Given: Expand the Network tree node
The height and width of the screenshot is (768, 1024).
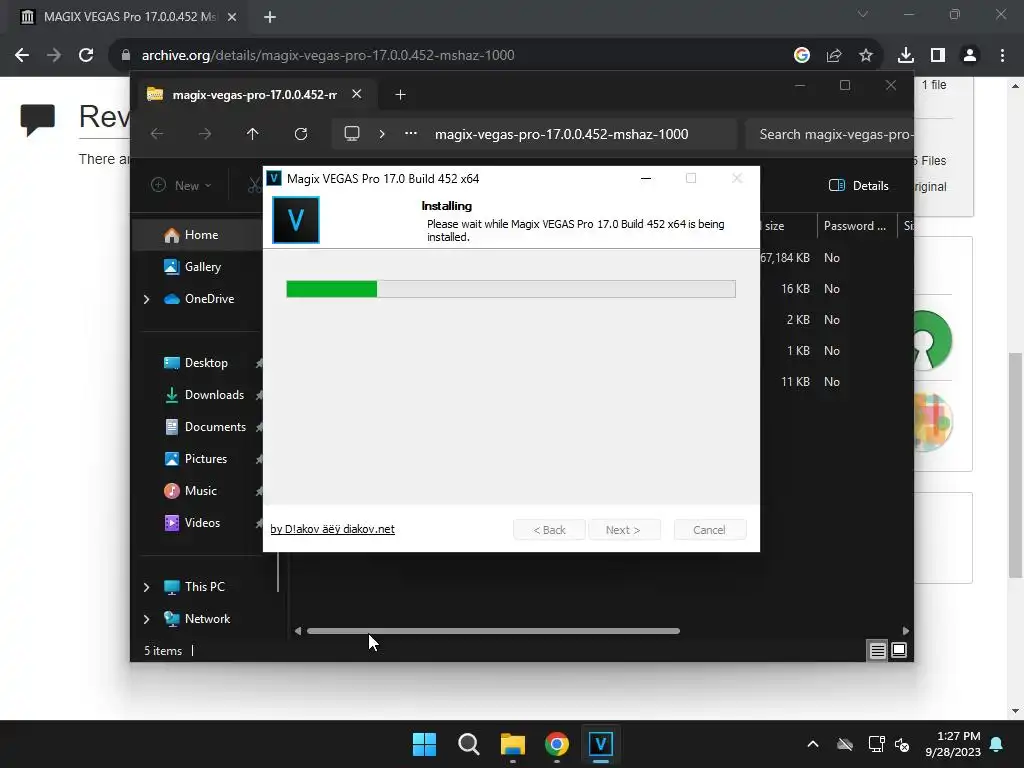Looking at the screenshot, I should point(146,619).
